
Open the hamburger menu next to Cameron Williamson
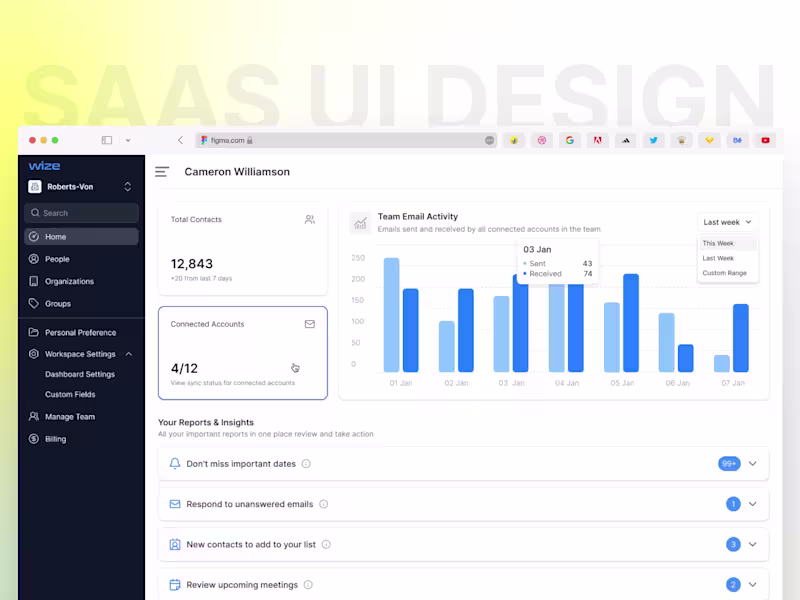point(162,171)
